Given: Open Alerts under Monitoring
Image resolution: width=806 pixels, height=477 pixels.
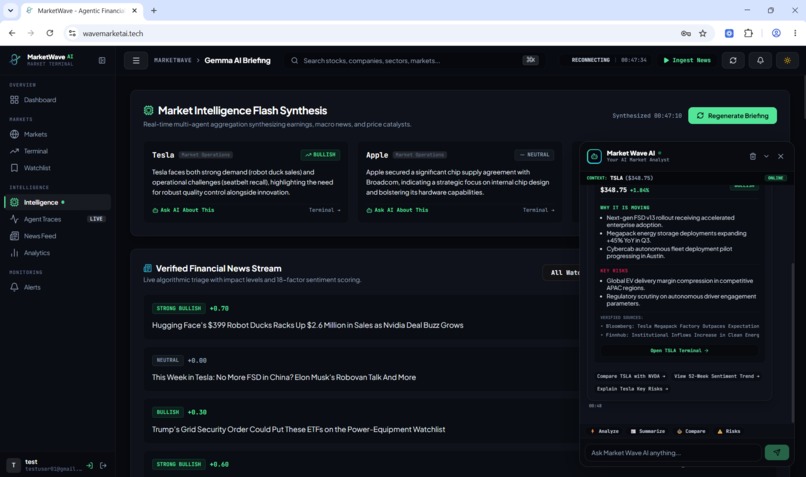Looking at the screenshot, I should tap(57, 287).
